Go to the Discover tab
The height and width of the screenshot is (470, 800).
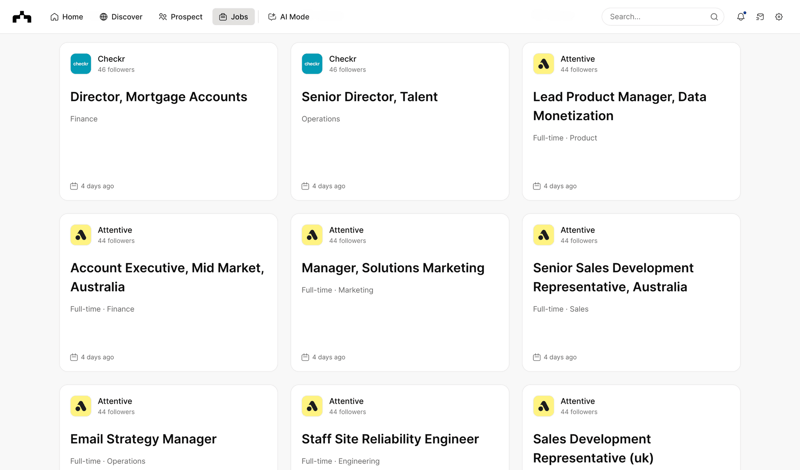point(121,17)
